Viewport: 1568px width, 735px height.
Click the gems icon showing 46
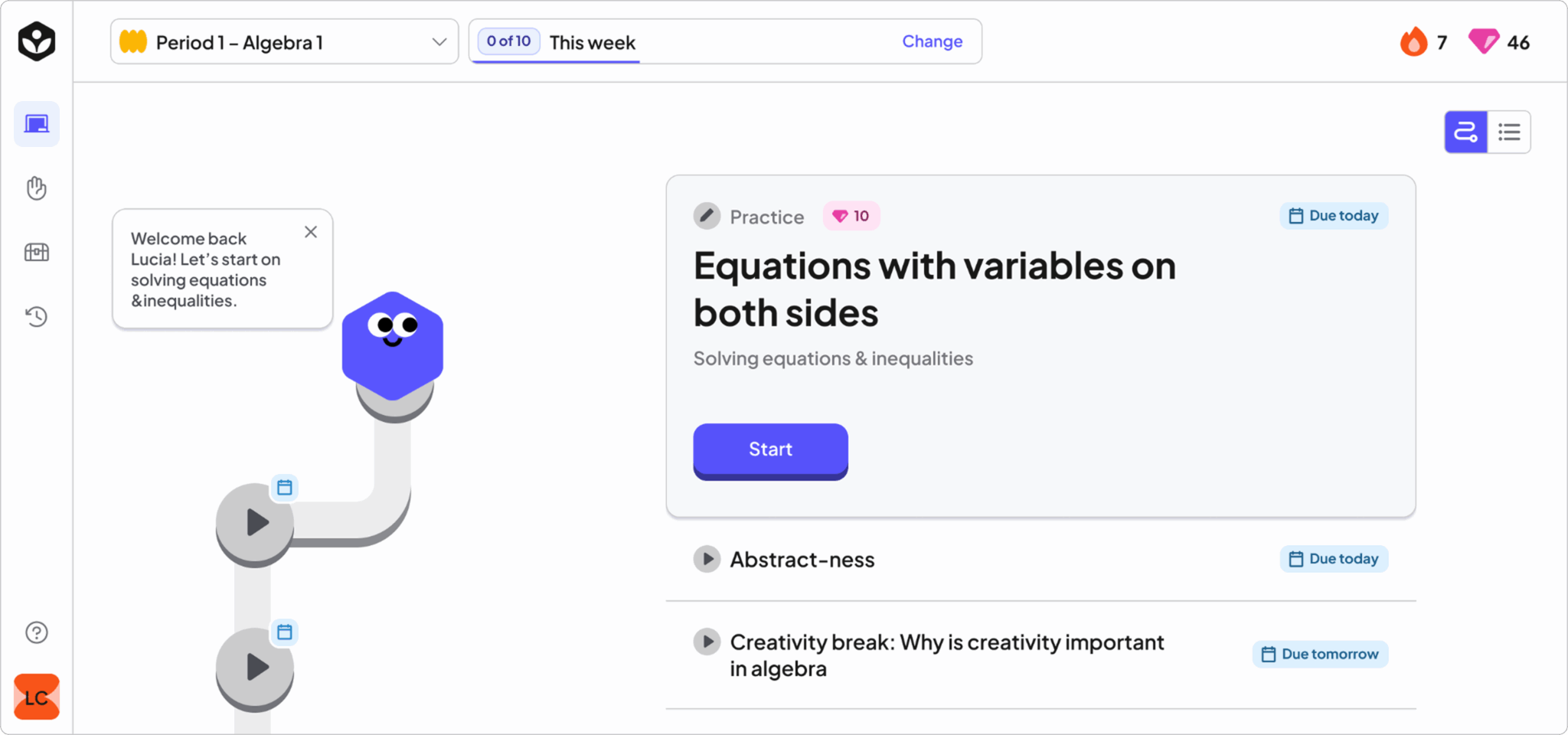[x=1484, y=42]
